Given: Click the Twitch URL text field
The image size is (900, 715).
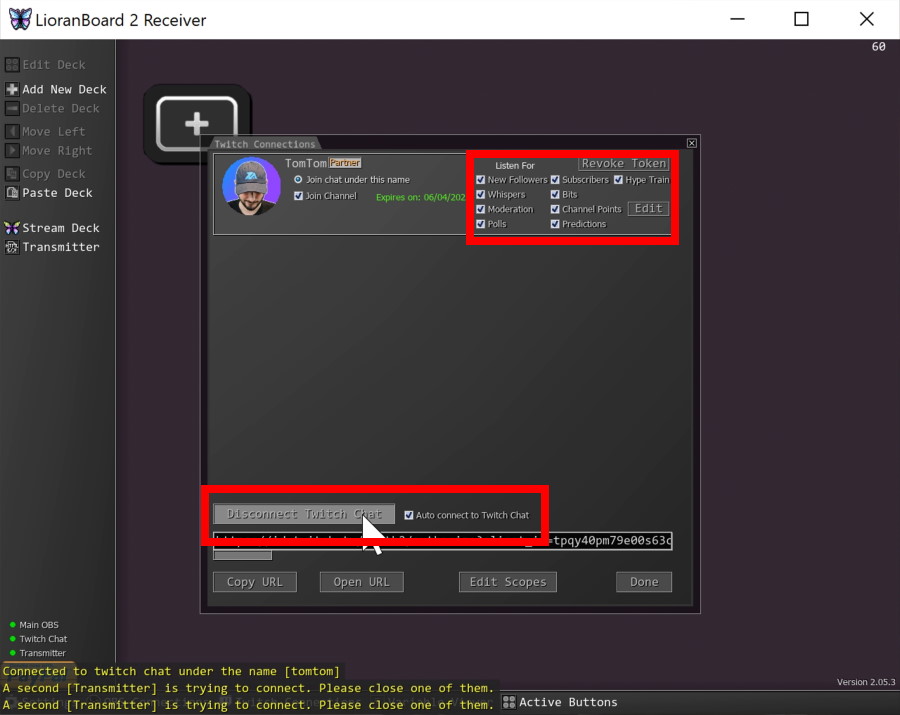Looking at the screenshot, I should (442, 541).
